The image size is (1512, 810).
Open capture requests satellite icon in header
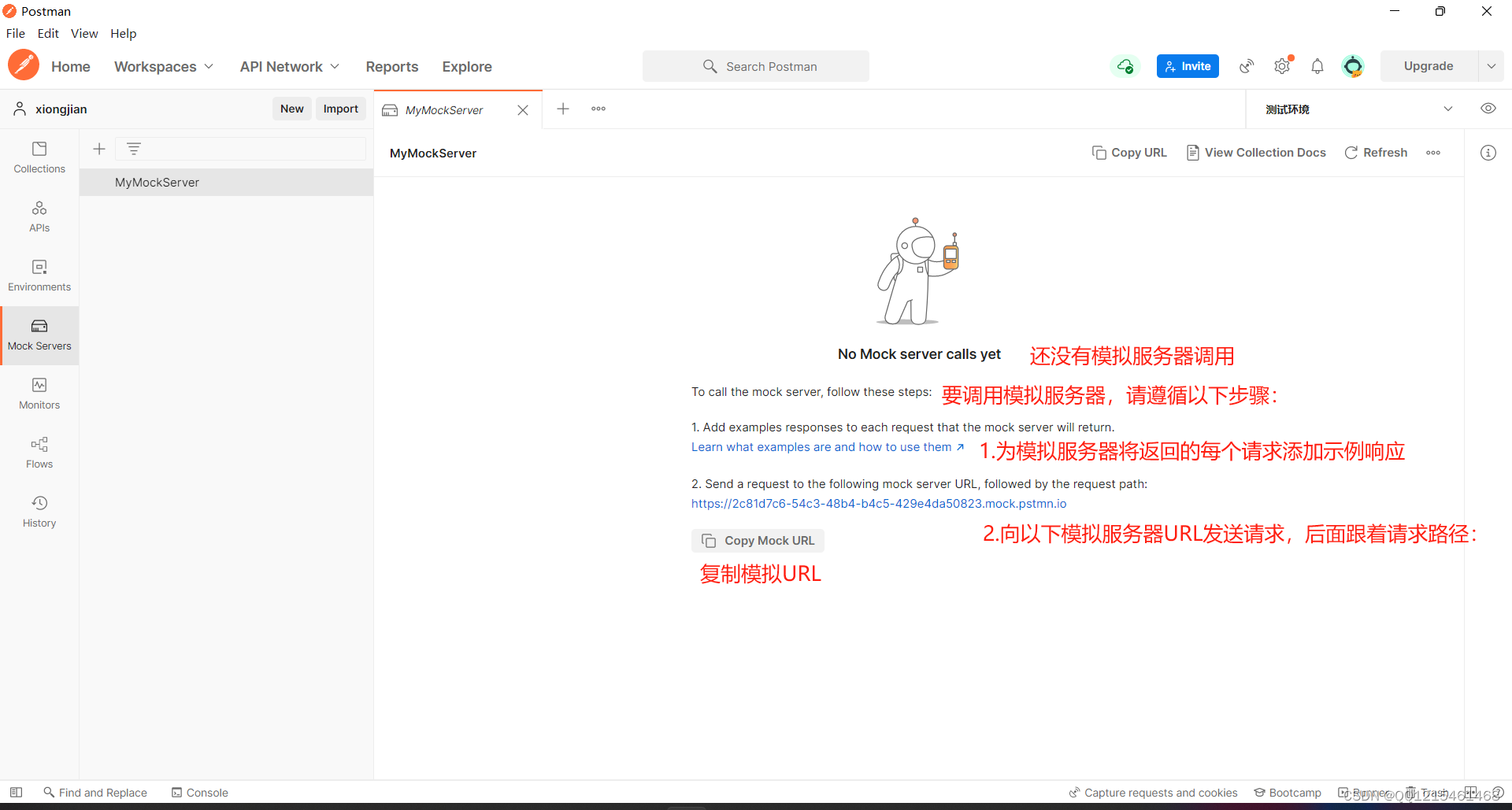point(1247,66)
